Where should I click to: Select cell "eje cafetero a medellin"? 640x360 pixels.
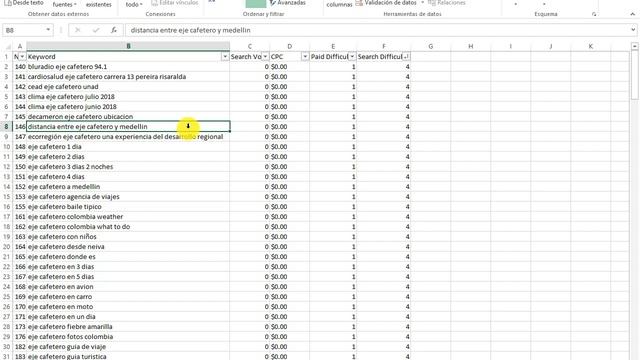point(128,187)
